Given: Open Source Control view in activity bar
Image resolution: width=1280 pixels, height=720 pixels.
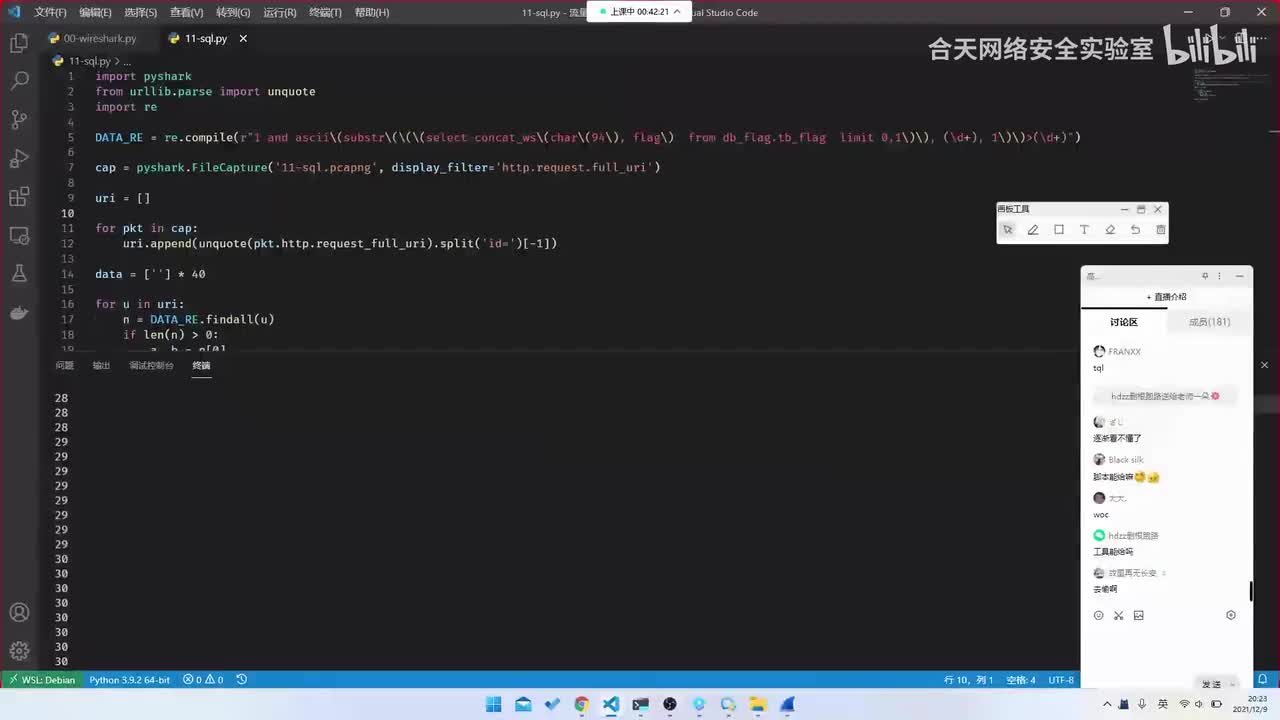Looking at the screenshot, I should [x=19, y=120].
